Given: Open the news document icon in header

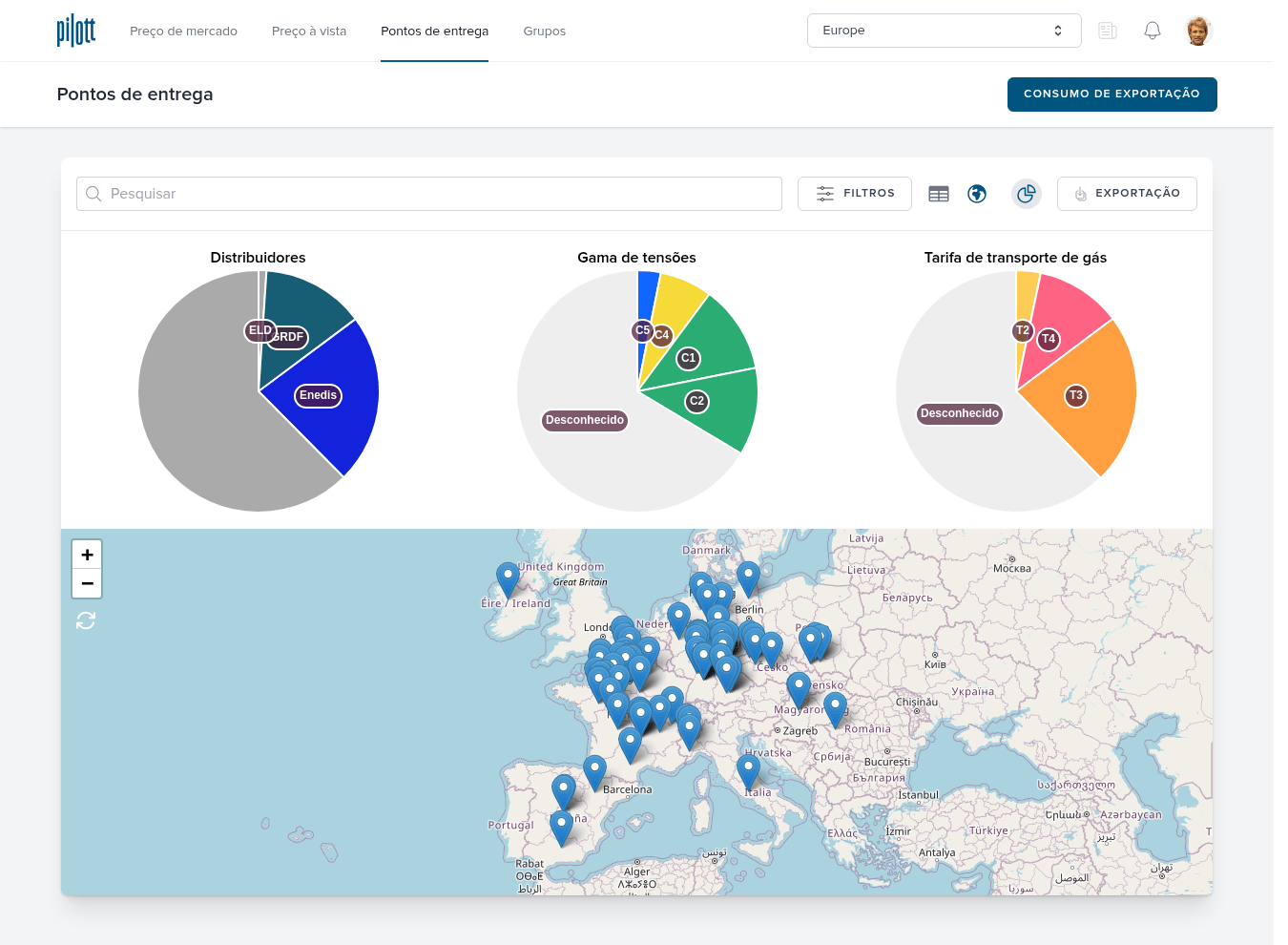Looking at the screenshot, I should click(1108, 31).
